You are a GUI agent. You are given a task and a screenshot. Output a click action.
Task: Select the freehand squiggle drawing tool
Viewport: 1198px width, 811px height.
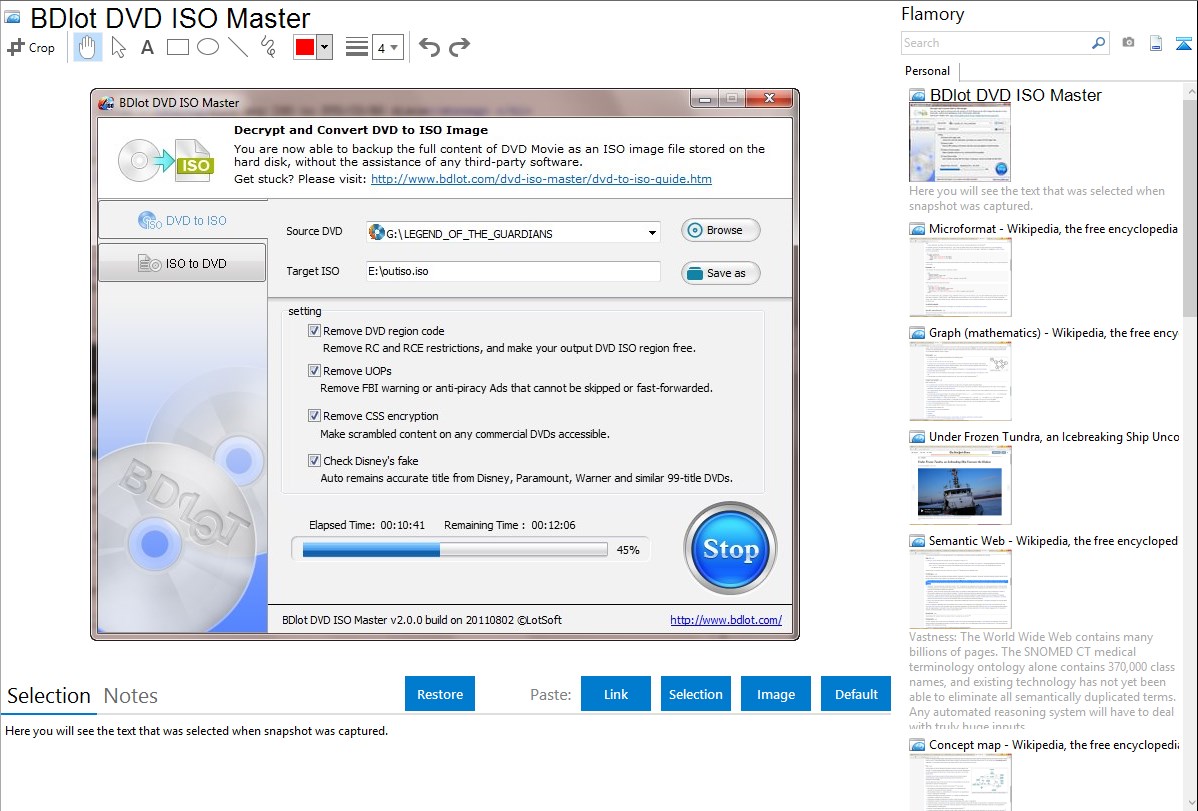(267, 47)
